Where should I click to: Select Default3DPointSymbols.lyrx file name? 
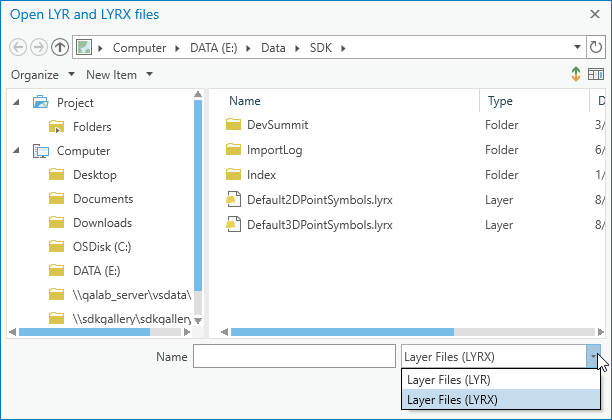(x=320, y=225)
